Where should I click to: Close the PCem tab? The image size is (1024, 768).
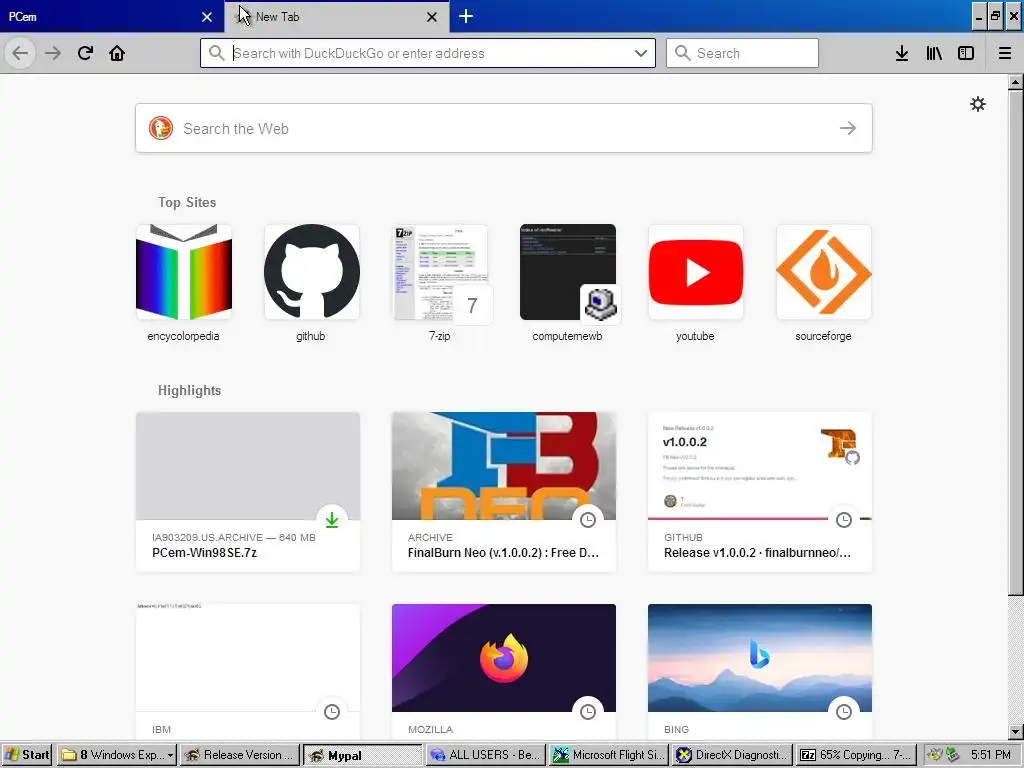(207, 17)
